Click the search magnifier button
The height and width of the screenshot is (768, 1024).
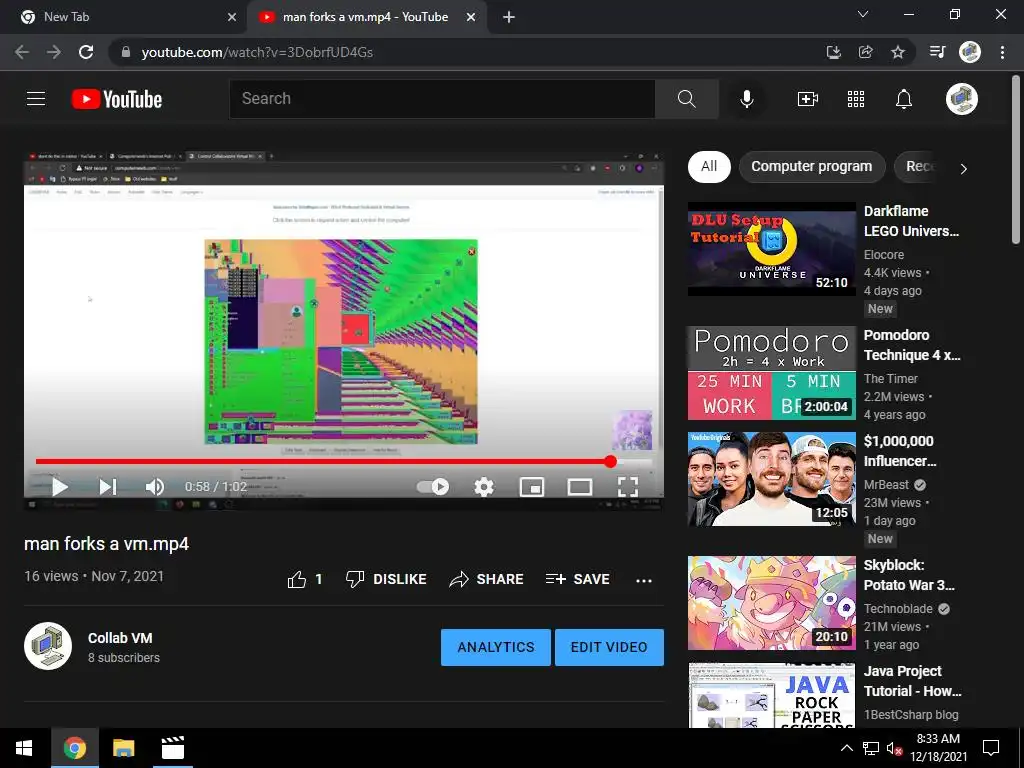[686, 99]
